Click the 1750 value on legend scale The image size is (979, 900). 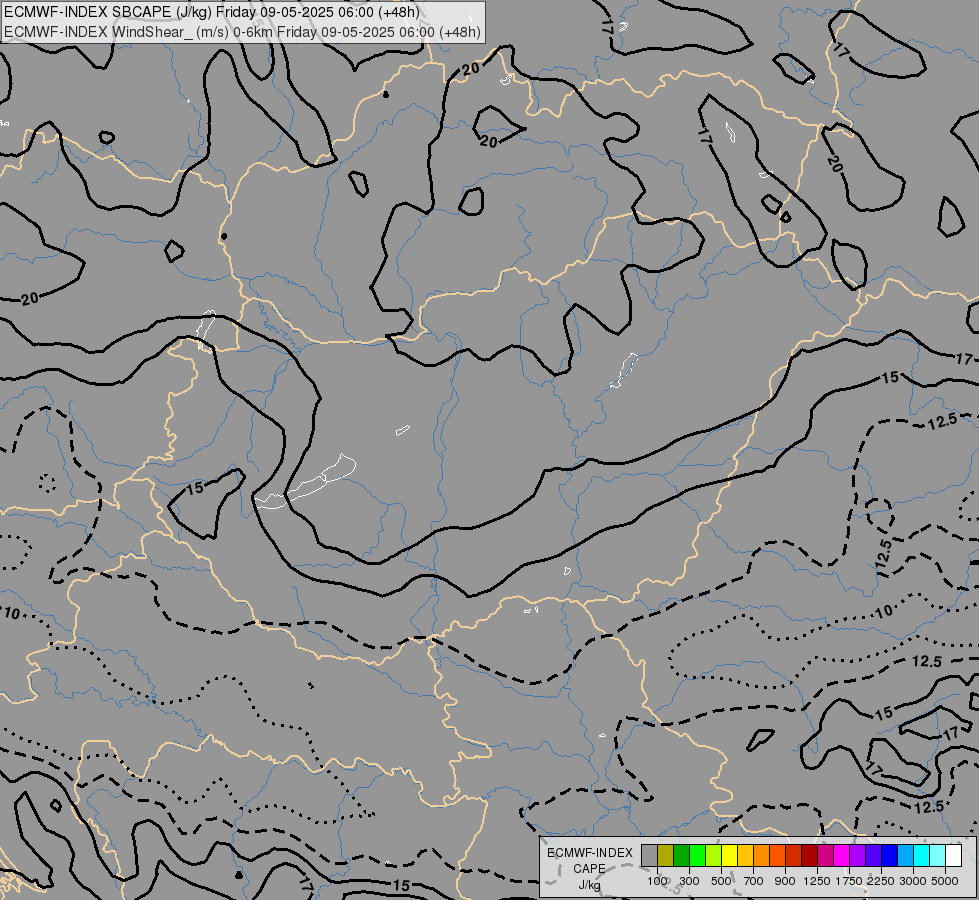[x=849, y=881]
